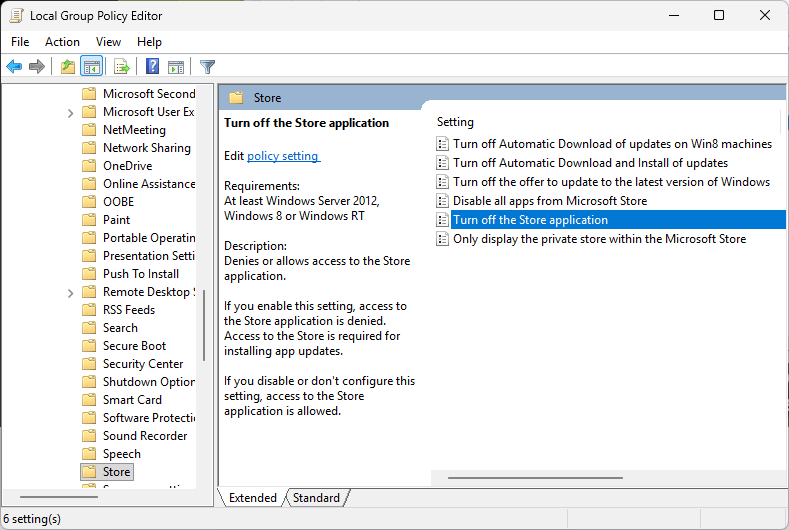Select the Sound Recorder tree folder
The image size is (789, 530).
pos(145,435)
